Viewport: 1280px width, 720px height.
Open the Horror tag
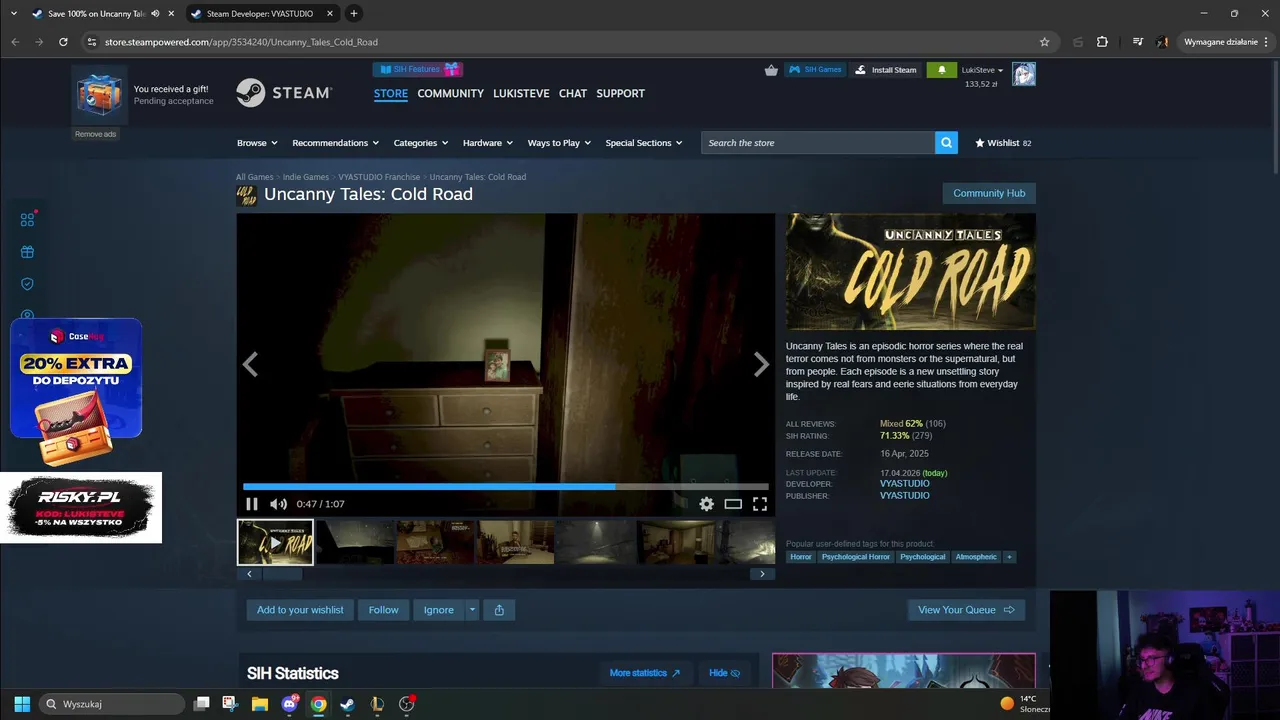point(801,557)
